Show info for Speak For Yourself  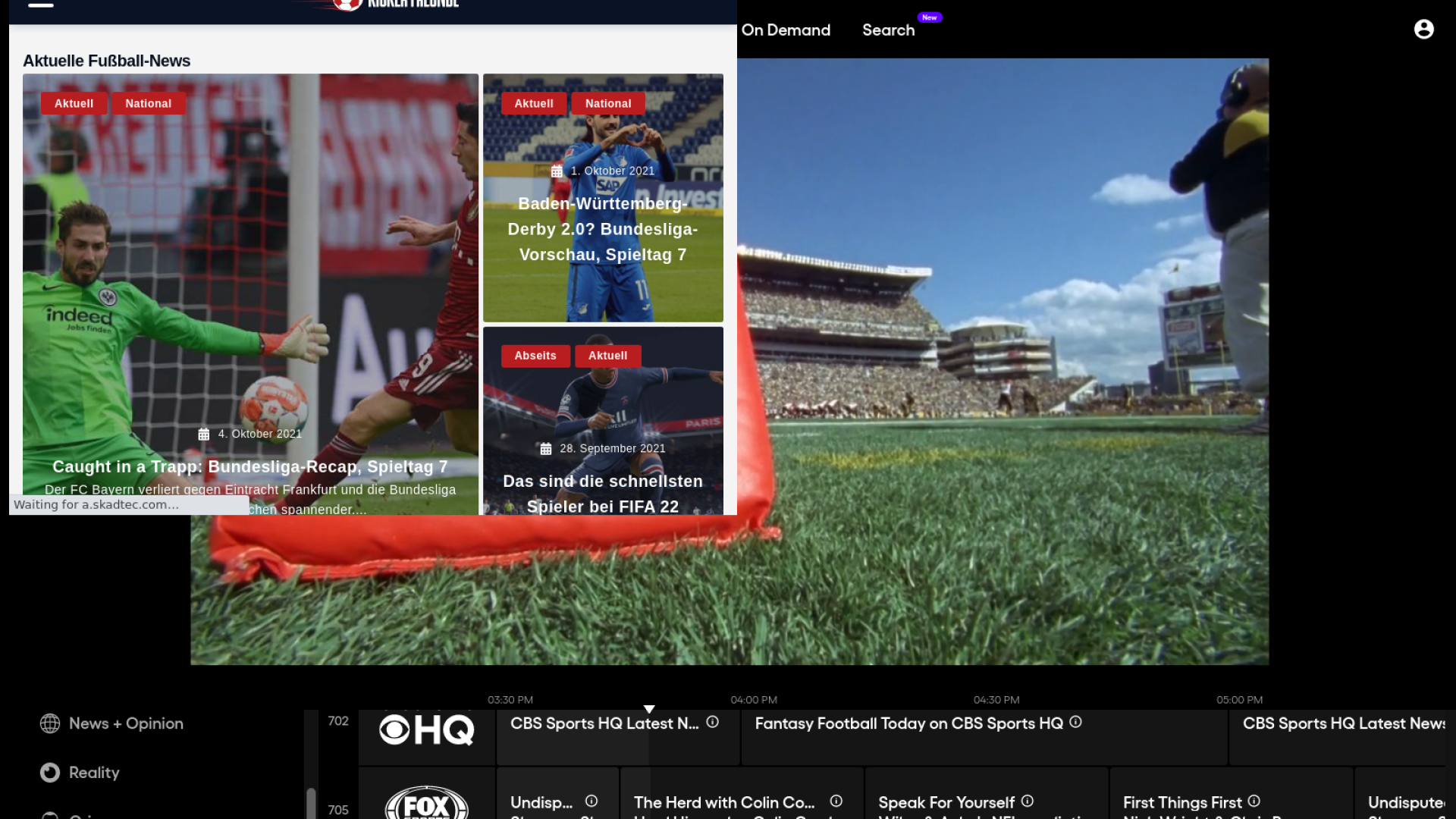(x=1027, y=801)
